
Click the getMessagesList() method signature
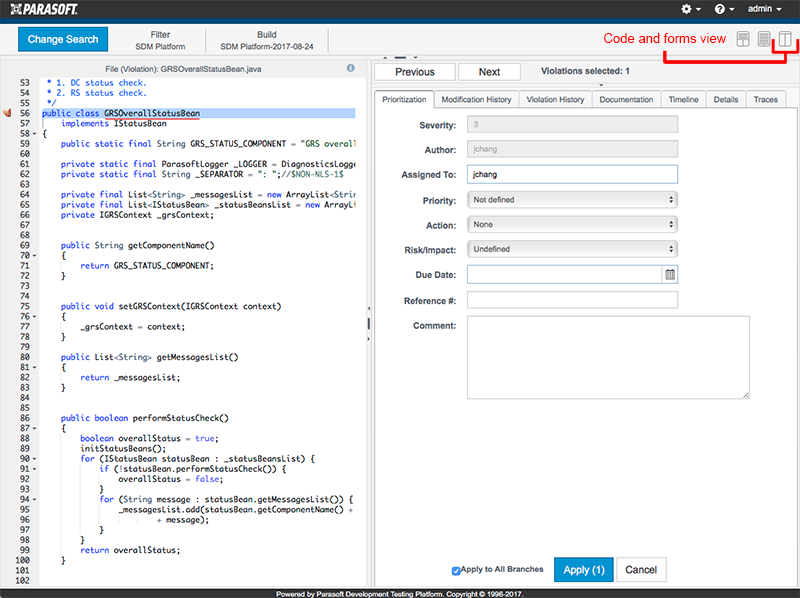149,357
